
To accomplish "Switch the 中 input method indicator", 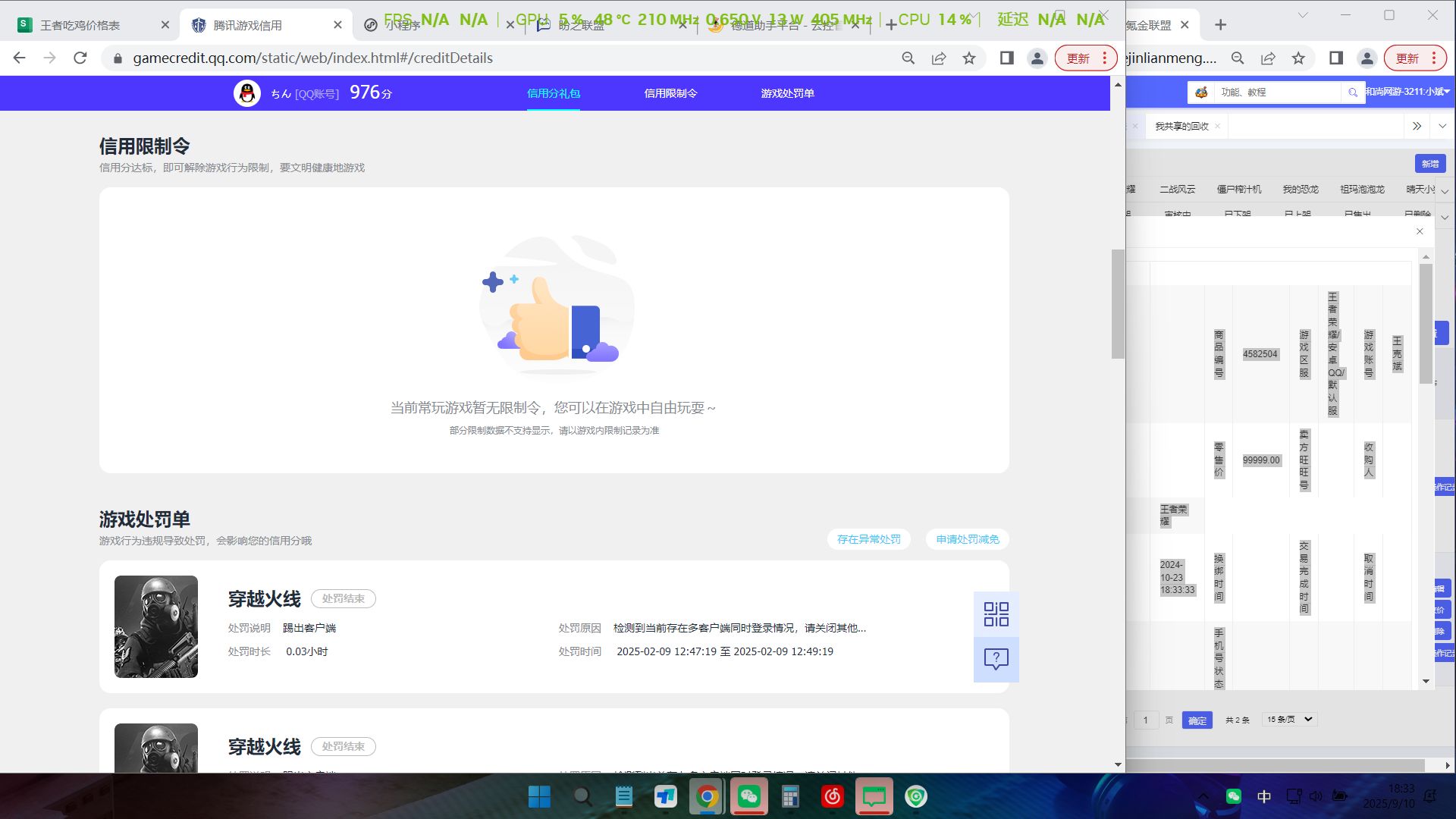I will pos(1264,796).
